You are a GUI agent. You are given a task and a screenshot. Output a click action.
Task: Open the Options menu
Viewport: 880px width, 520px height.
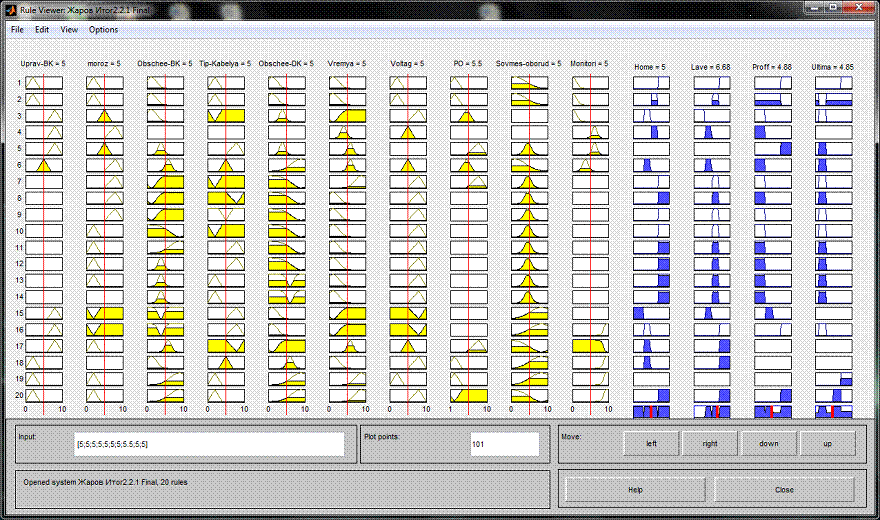pos(103,30)
